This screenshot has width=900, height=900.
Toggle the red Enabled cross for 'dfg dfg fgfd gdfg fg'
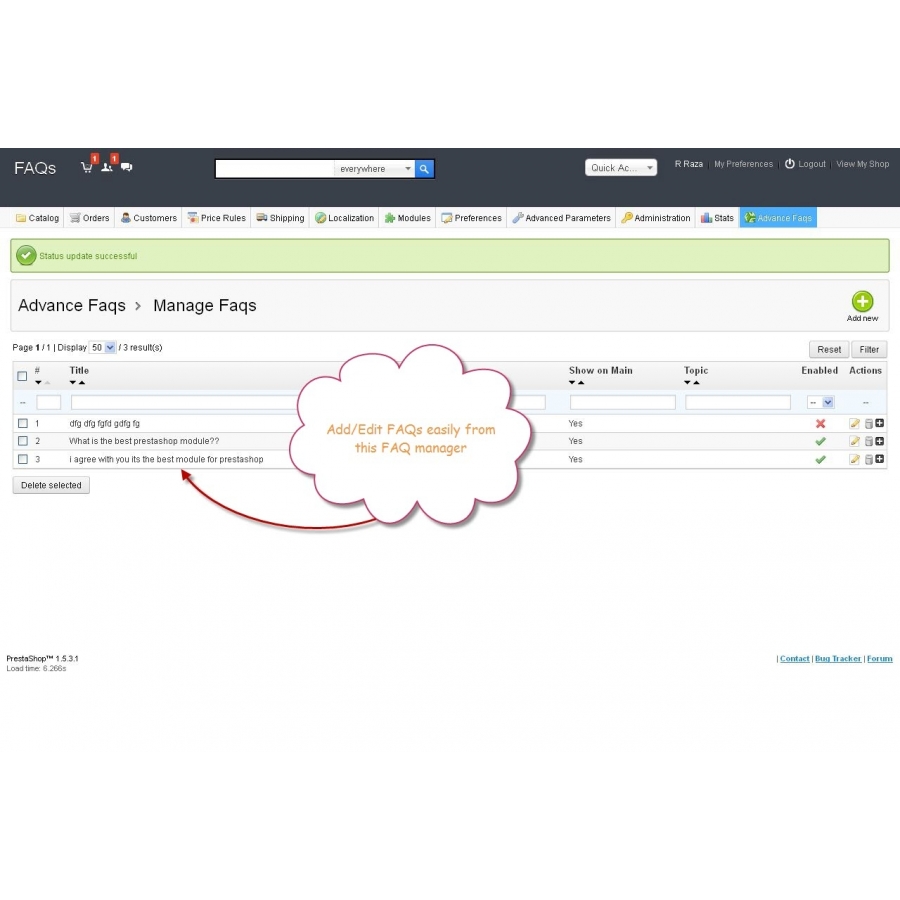pos(820,423)
